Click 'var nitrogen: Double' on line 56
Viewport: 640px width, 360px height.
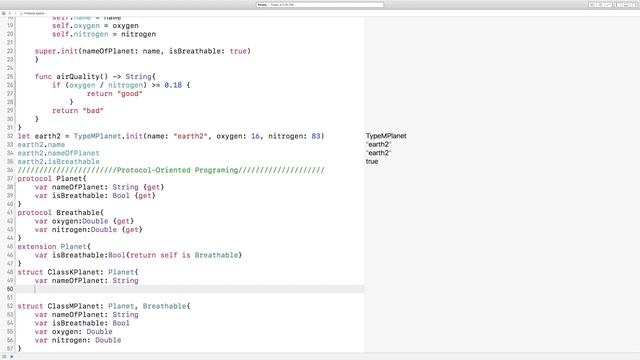tap(78, 340)
